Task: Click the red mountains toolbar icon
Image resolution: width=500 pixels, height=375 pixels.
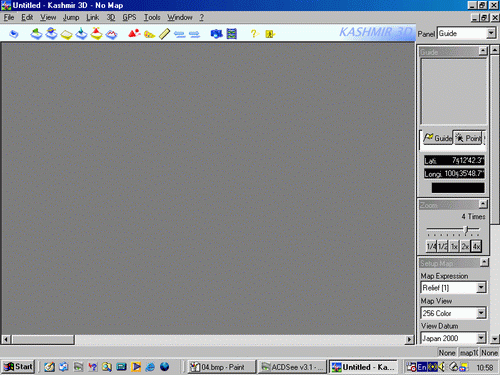Action: point(134,34)
